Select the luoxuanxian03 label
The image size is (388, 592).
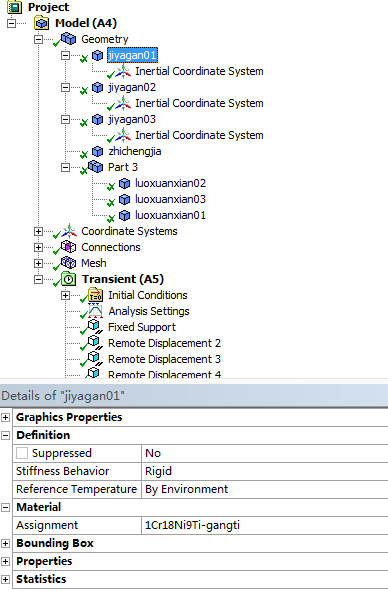(171, 199)
